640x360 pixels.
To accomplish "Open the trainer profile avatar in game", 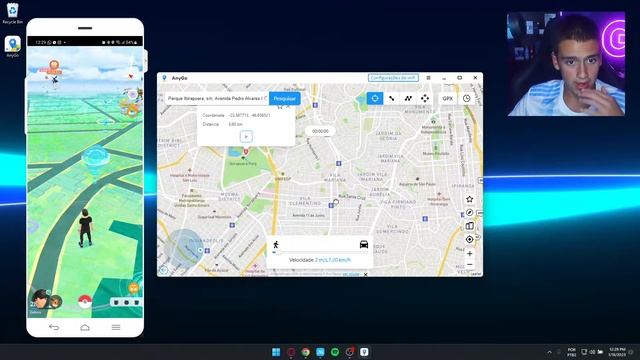I will tap(39, 299).
